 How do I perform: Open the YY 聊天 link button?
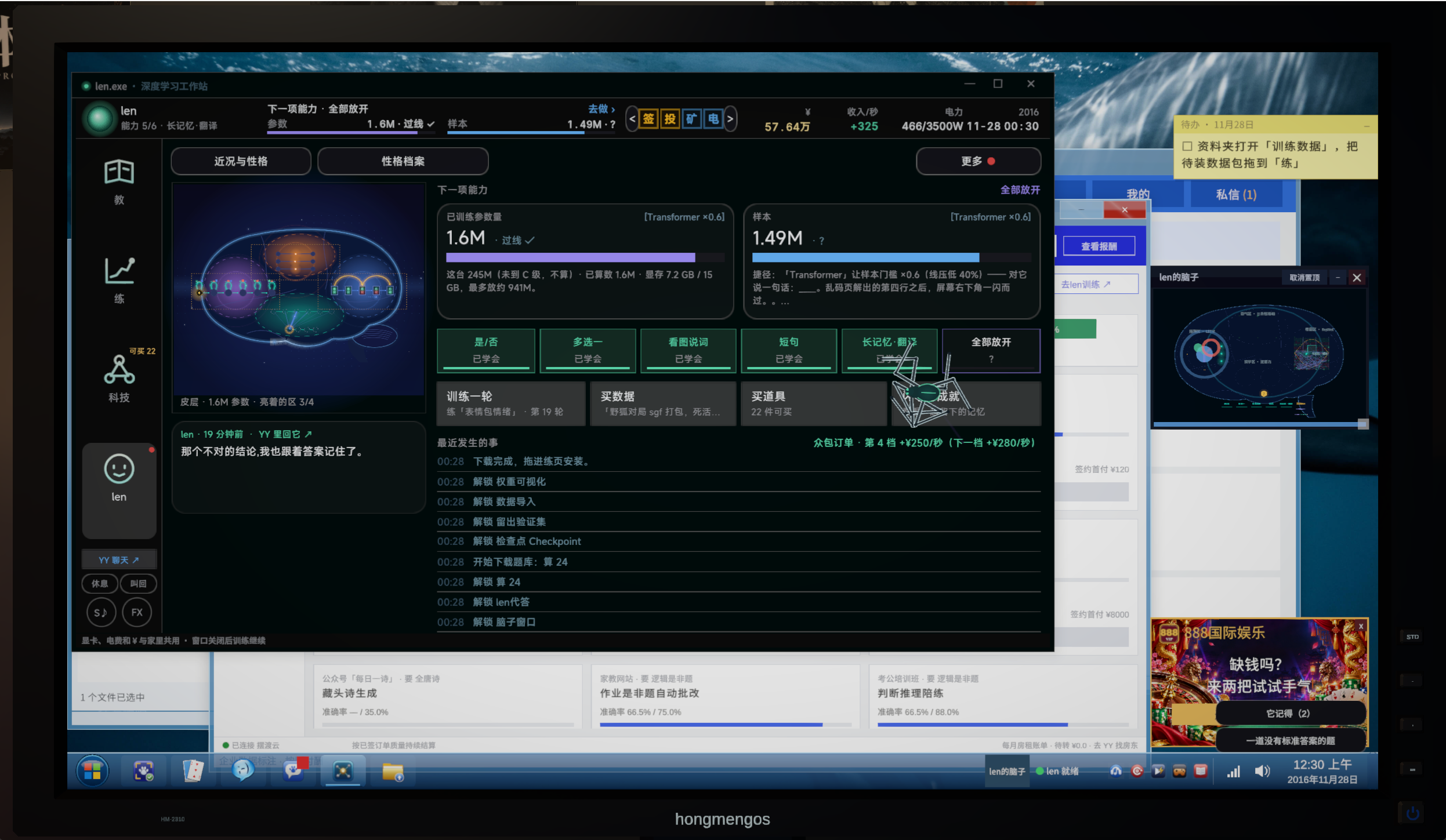119,560
